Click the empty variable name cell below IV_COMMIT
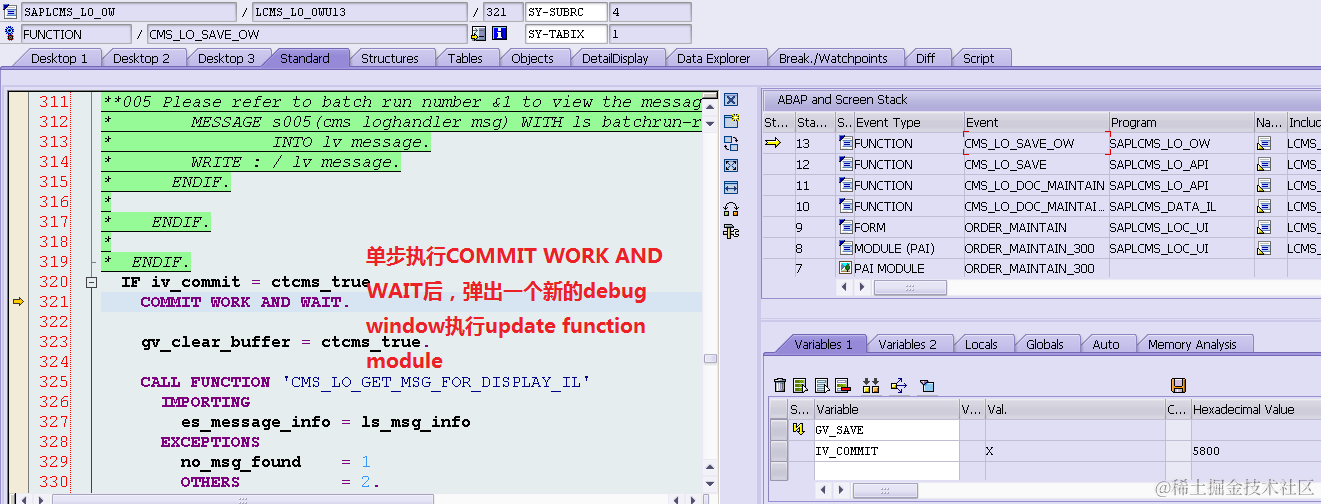The height and width of the screenshot is (504, 1321). pos(886,471)
